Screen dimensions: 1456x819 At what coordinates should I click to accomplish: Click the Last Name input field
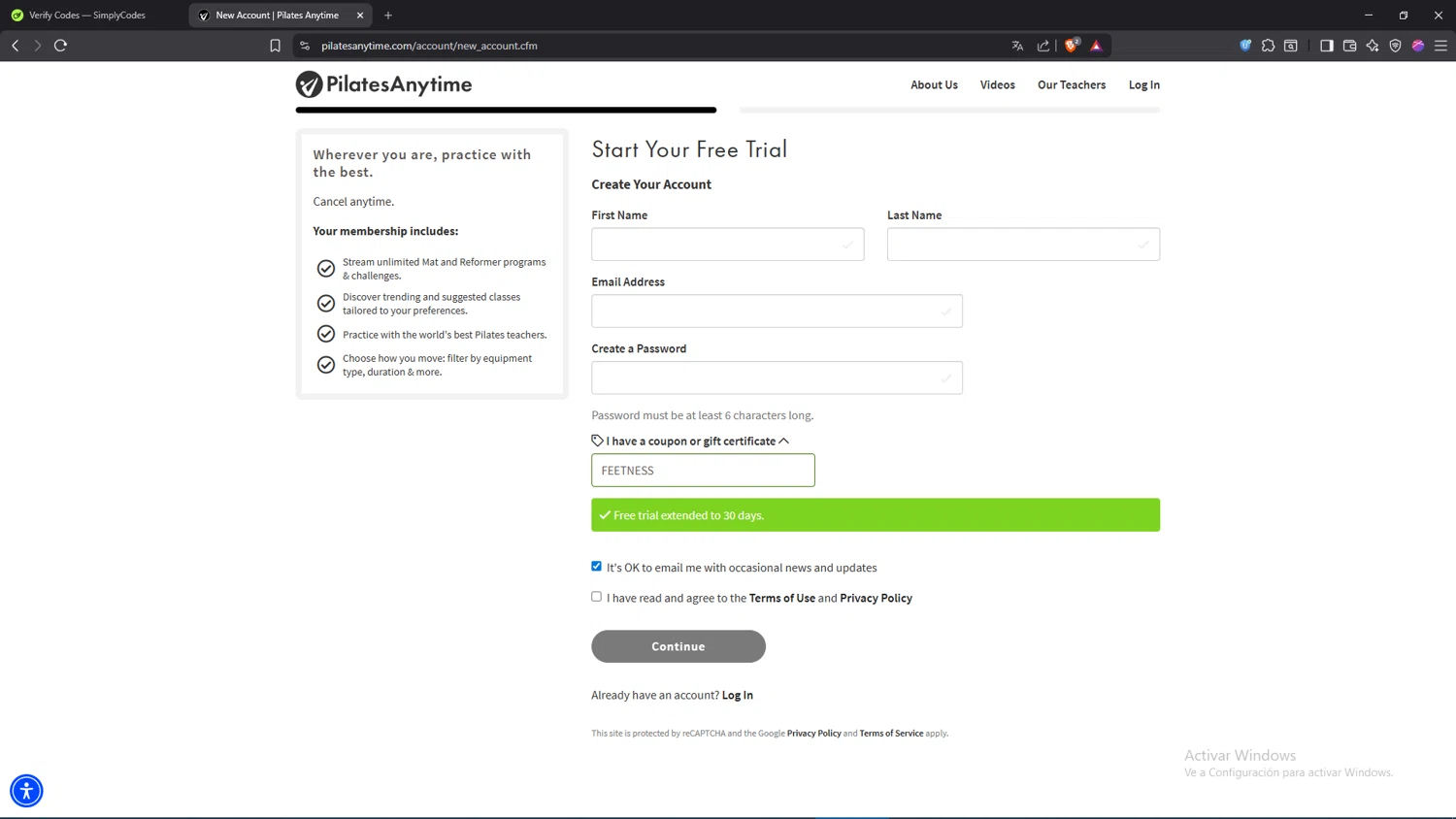[x=1023, y=245]
